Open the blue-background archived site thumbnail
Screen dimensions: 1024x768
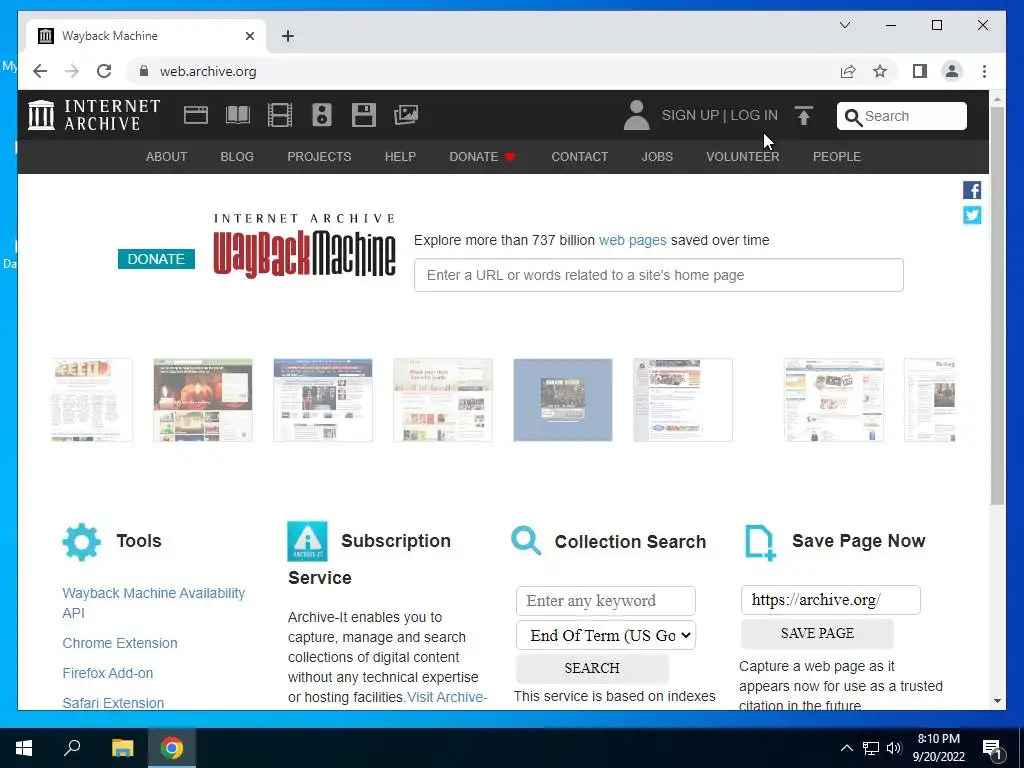coord(563,400)
